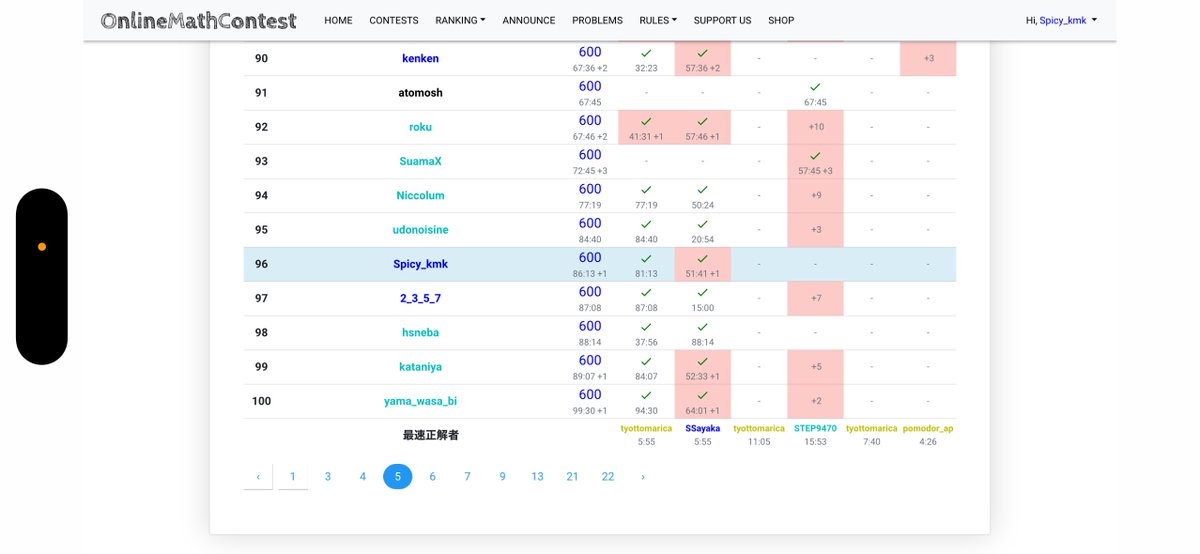Click green checkmark at atomosh's 67:45 cell
1200x554 pixels.
pyautogui.click(x=815, y=87)
